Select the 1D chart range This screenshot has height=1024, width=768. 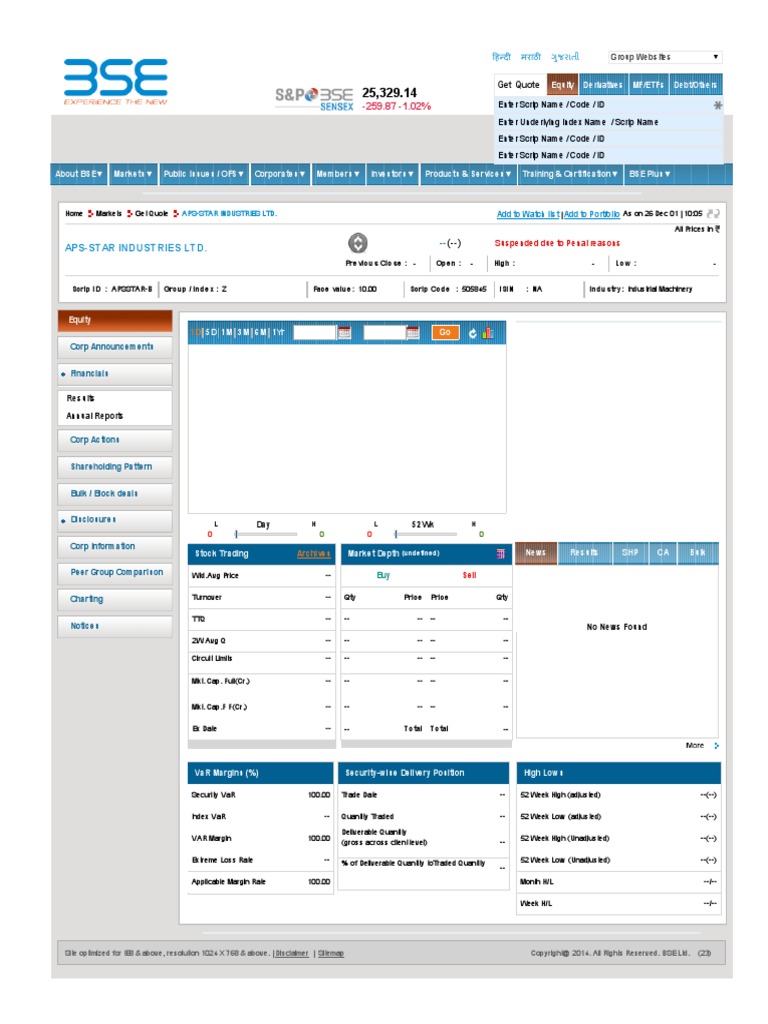coord(196,333)
